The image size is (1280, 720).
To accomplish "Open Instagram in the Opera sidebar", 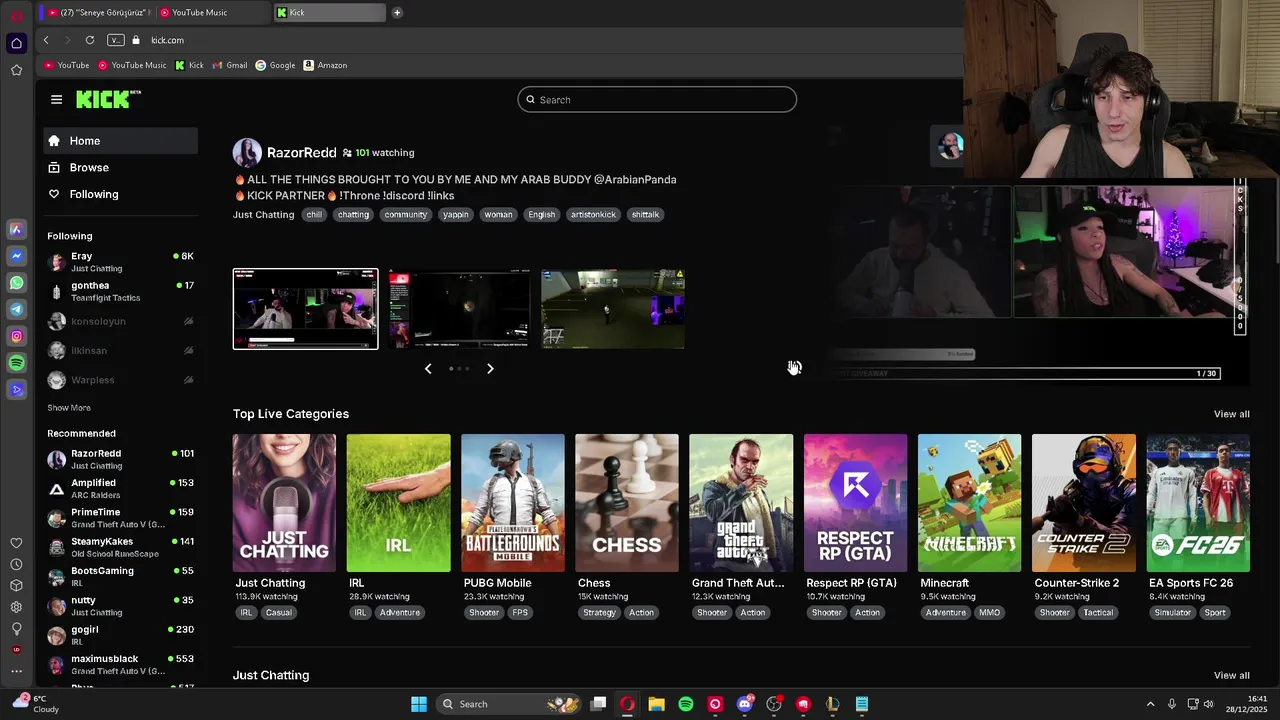I will 16,337.
